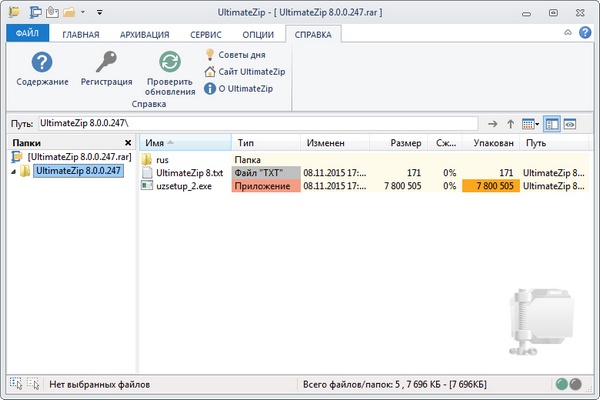Image resolution: width=600 pixels, height=400 pixels.
Task: Open the quick access toolbar dropdown
Action: click(84, 13)
